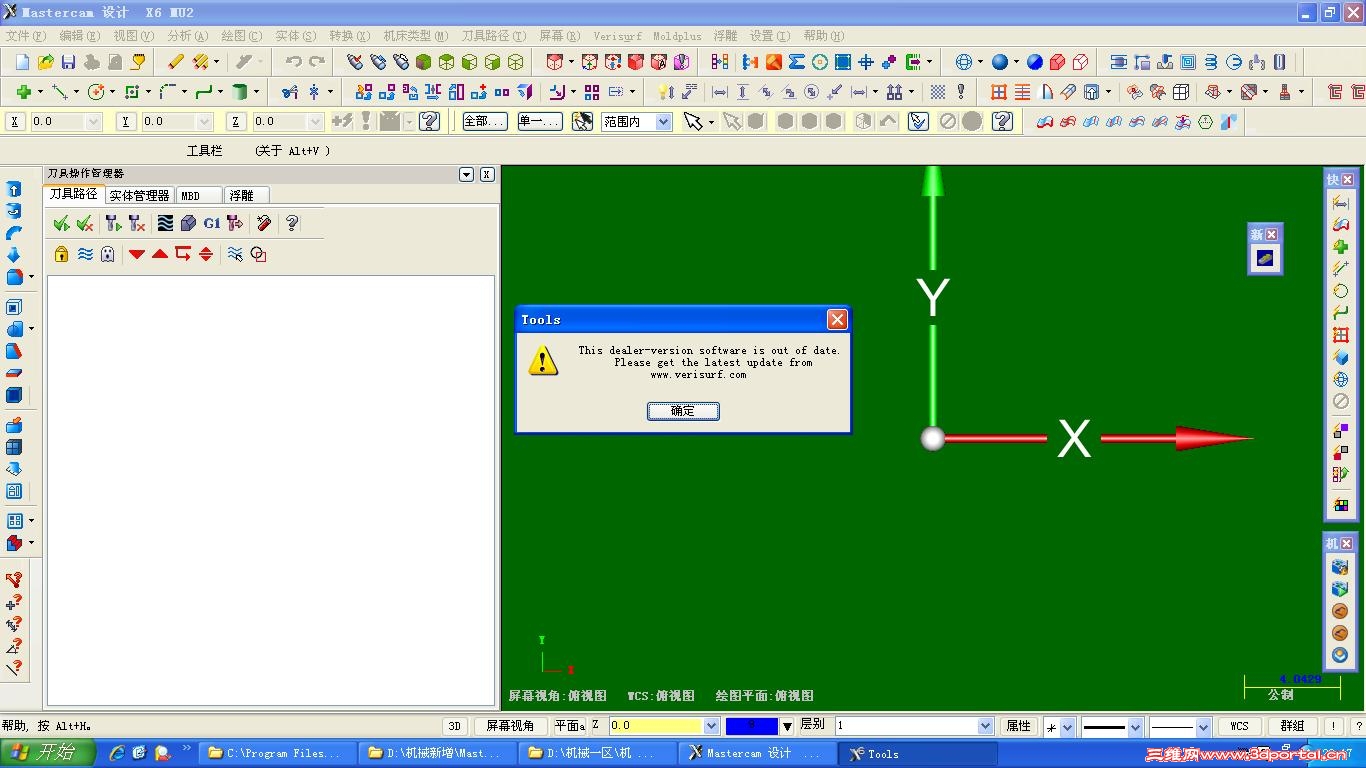Click the red down arrow in toolpath manager
1366x768 pixels.
tap(137, 254)
